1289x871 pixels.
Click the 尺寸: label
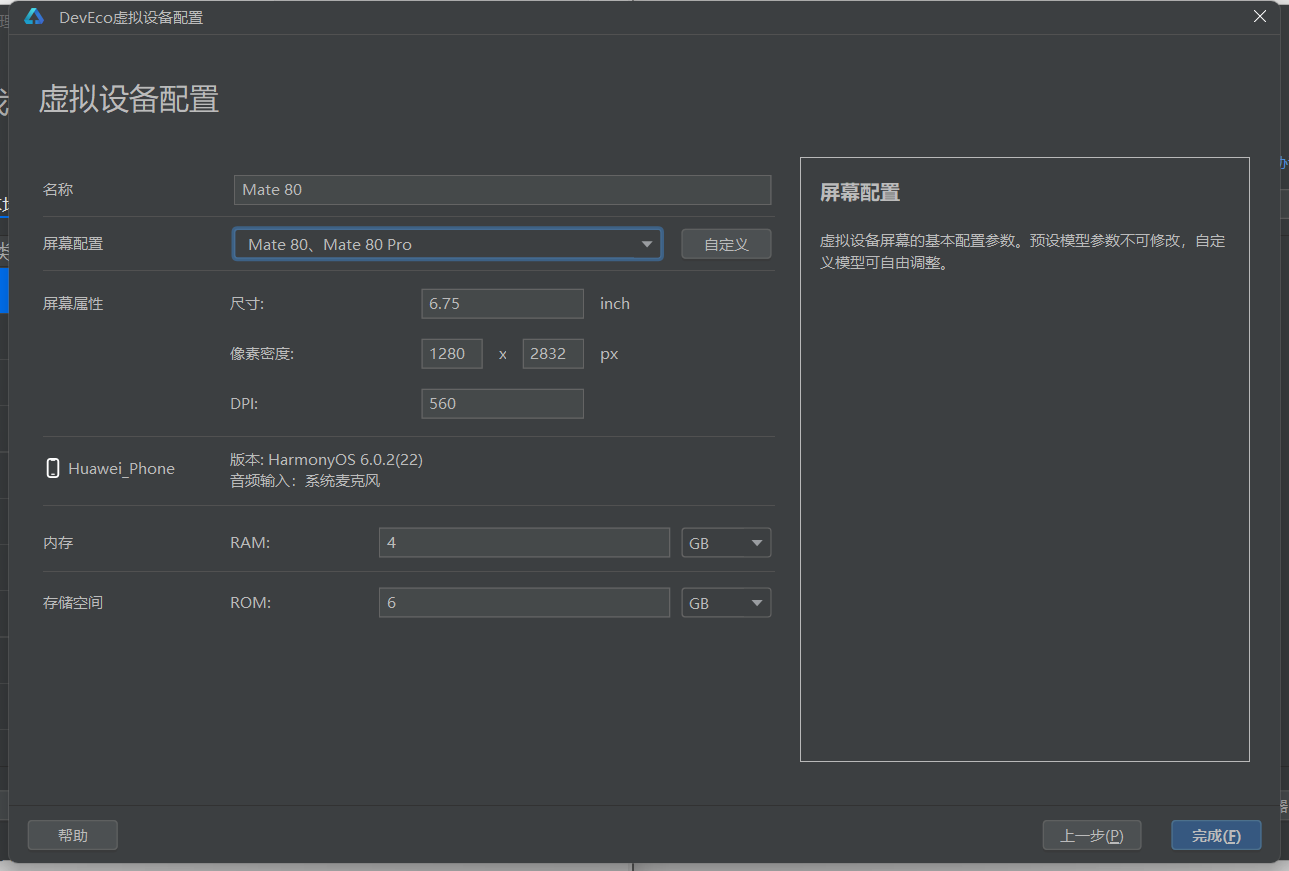coord(247,304)
